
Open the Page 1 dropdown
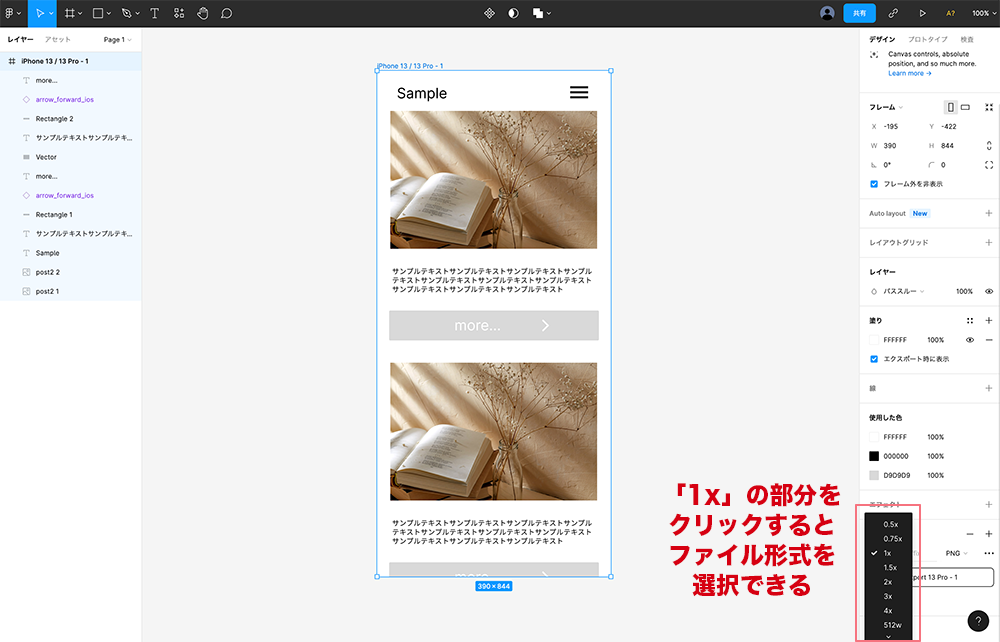point(118,39)
